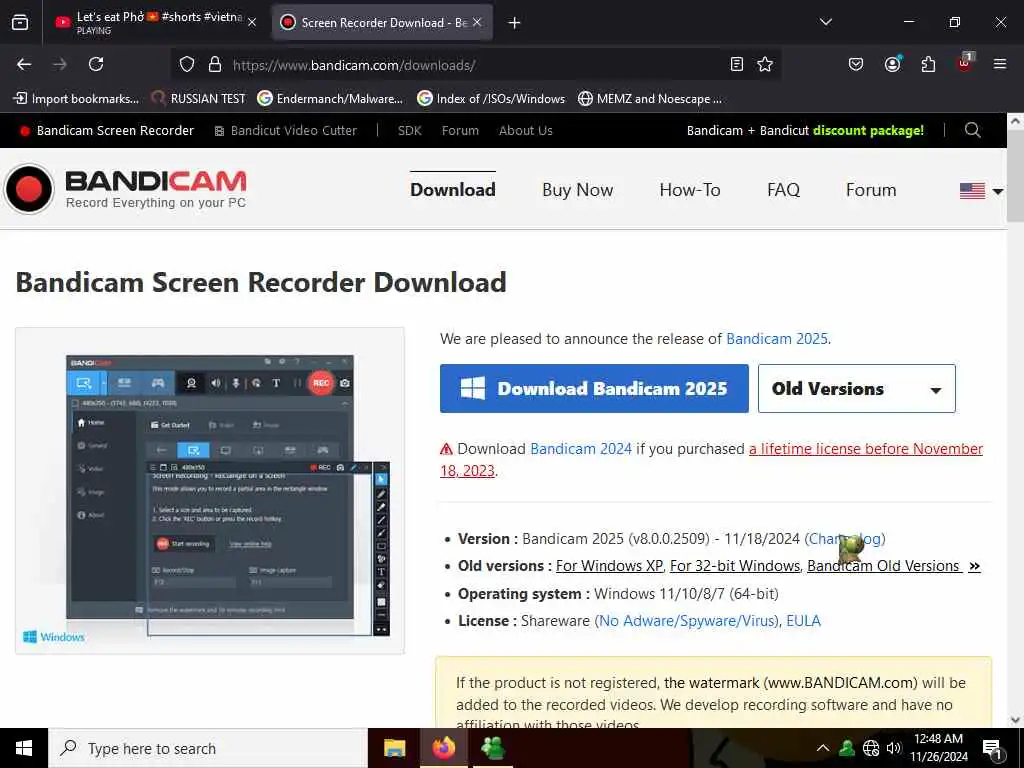Open the SDK top bar link

[x=409, y=131]
